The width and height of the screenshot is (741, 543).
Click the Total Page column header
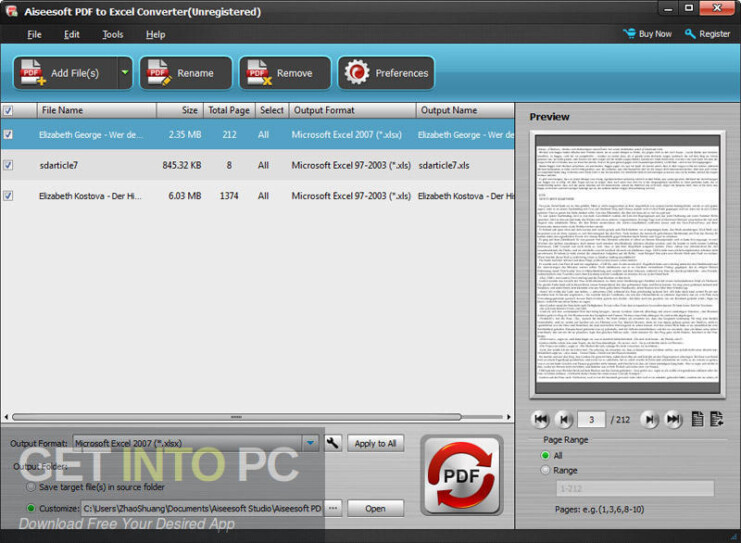click(229, 110)
